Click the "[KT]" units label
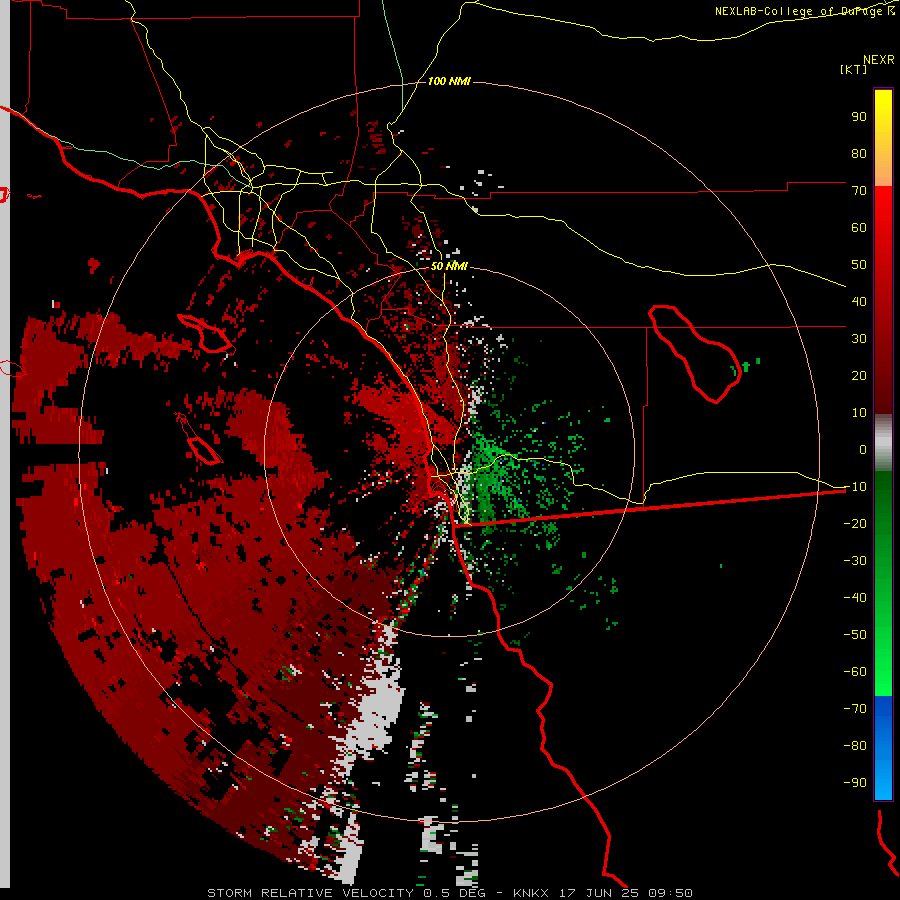 [x=854, y=69]
